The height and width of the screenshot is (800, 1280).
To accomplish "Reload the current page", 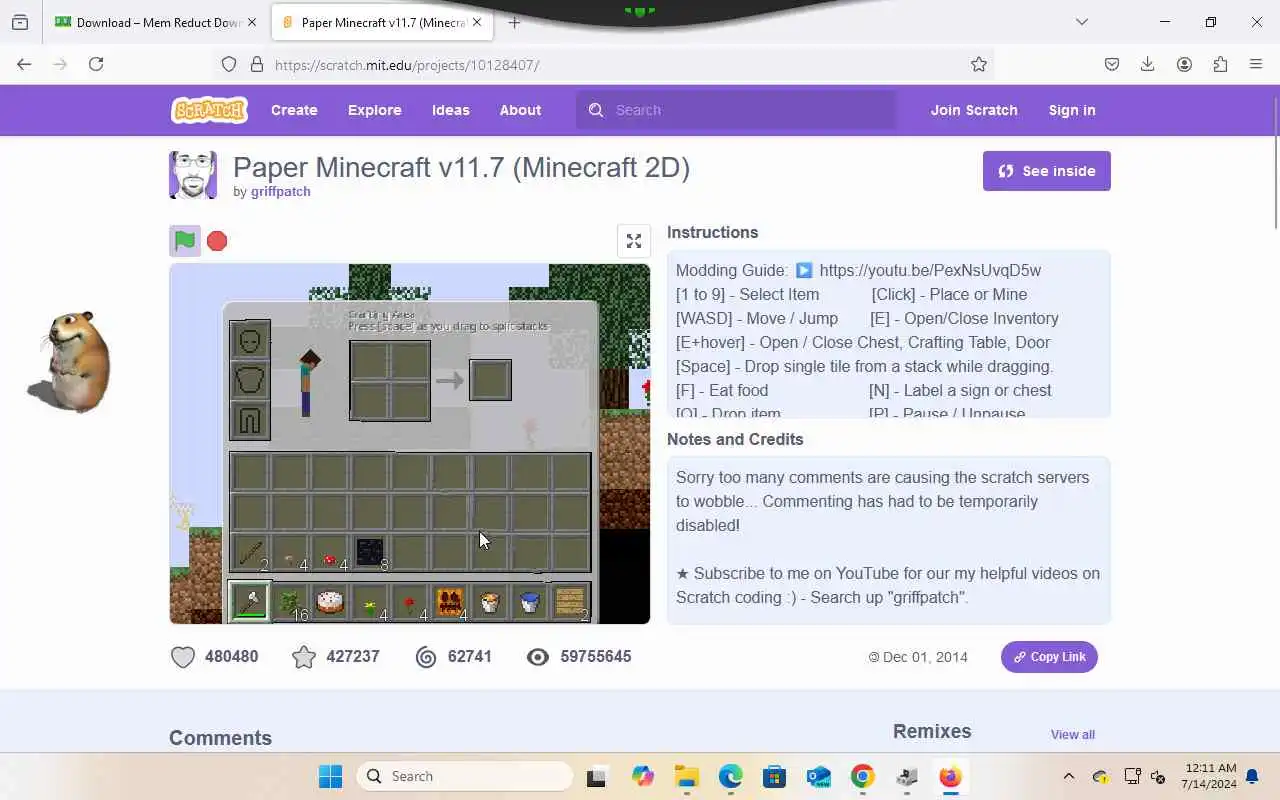I will point(96,64).
